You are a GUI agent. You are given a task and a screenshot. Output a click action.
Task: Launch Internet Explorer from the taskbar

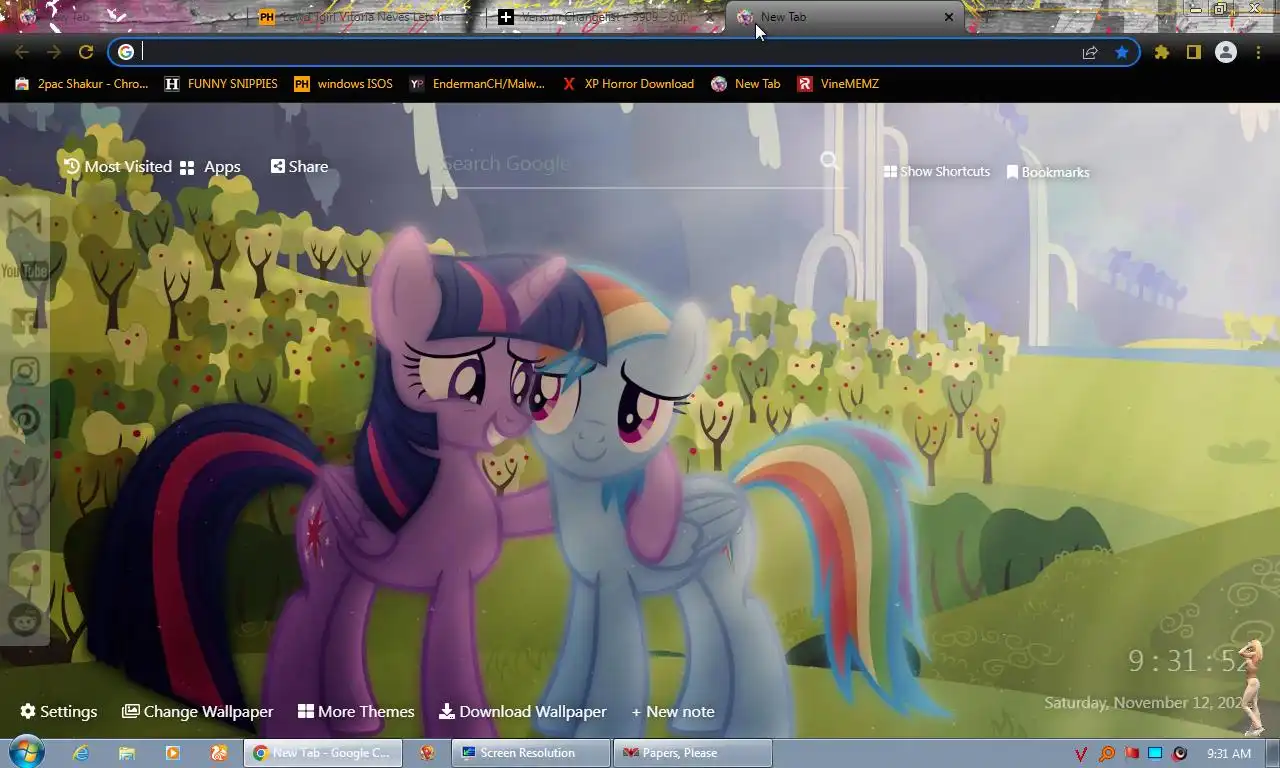(81, 753)
